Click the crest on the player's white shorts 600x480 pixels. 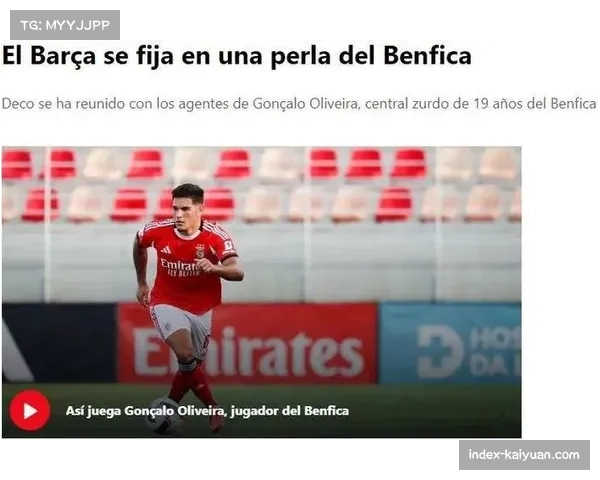click(x=168, y=328)
